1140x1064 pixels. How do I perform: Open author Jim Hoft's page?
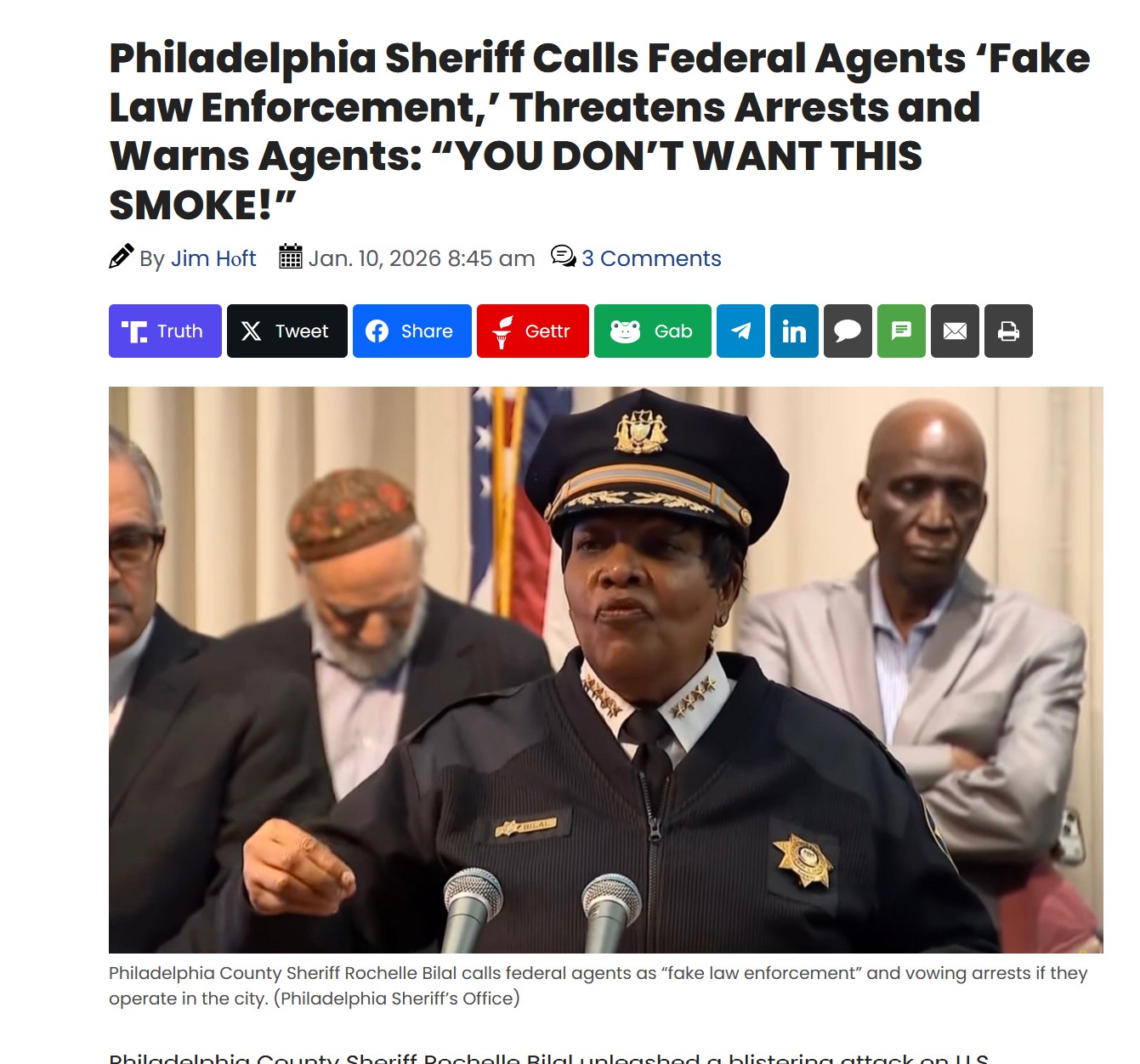pyautogui.click(x=213, y=258)
